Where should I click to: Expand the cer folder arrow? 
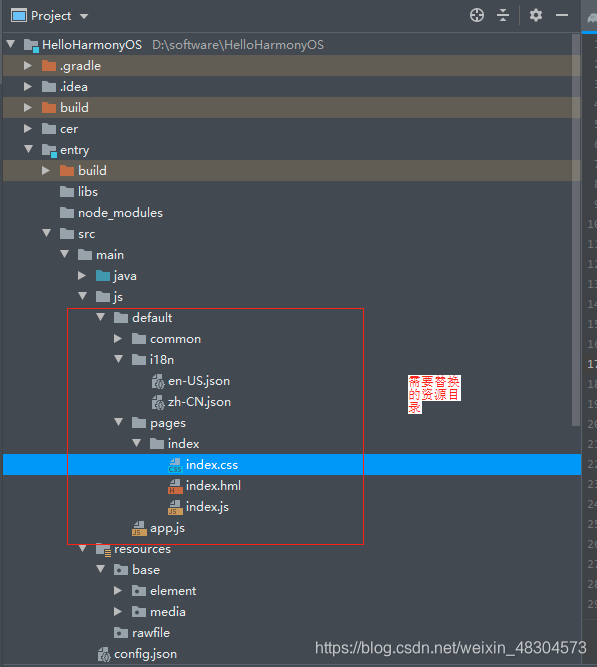pos(28,128)
